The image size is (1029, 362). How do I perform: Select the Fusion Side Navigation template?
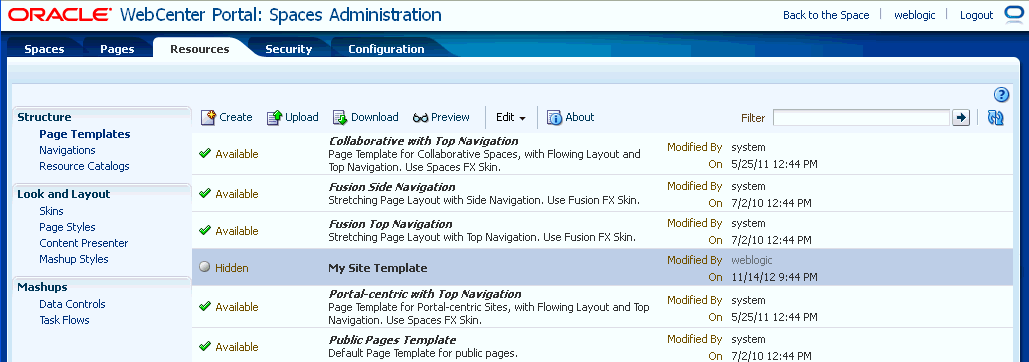coord(392,187)
